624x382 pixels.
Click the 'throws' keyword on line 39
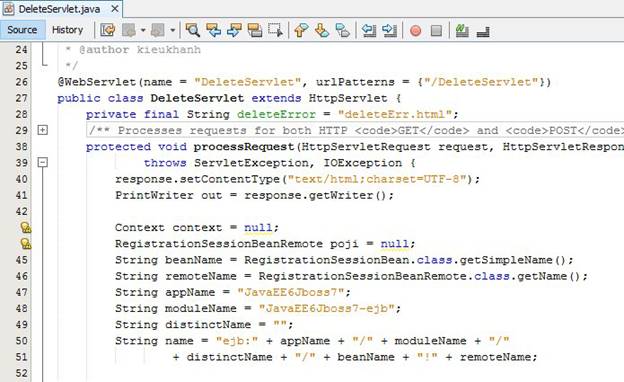(165, 163)
